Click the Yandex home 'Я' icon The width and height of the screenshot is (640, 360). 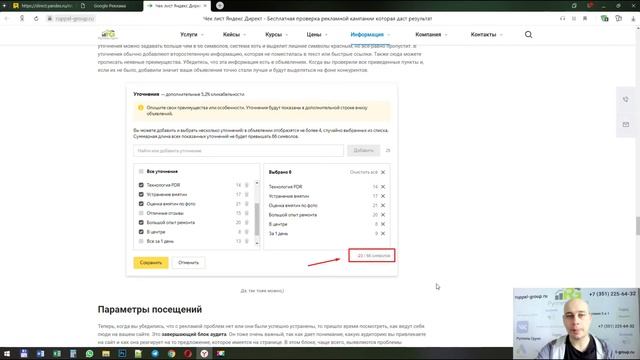pos(22,19)
